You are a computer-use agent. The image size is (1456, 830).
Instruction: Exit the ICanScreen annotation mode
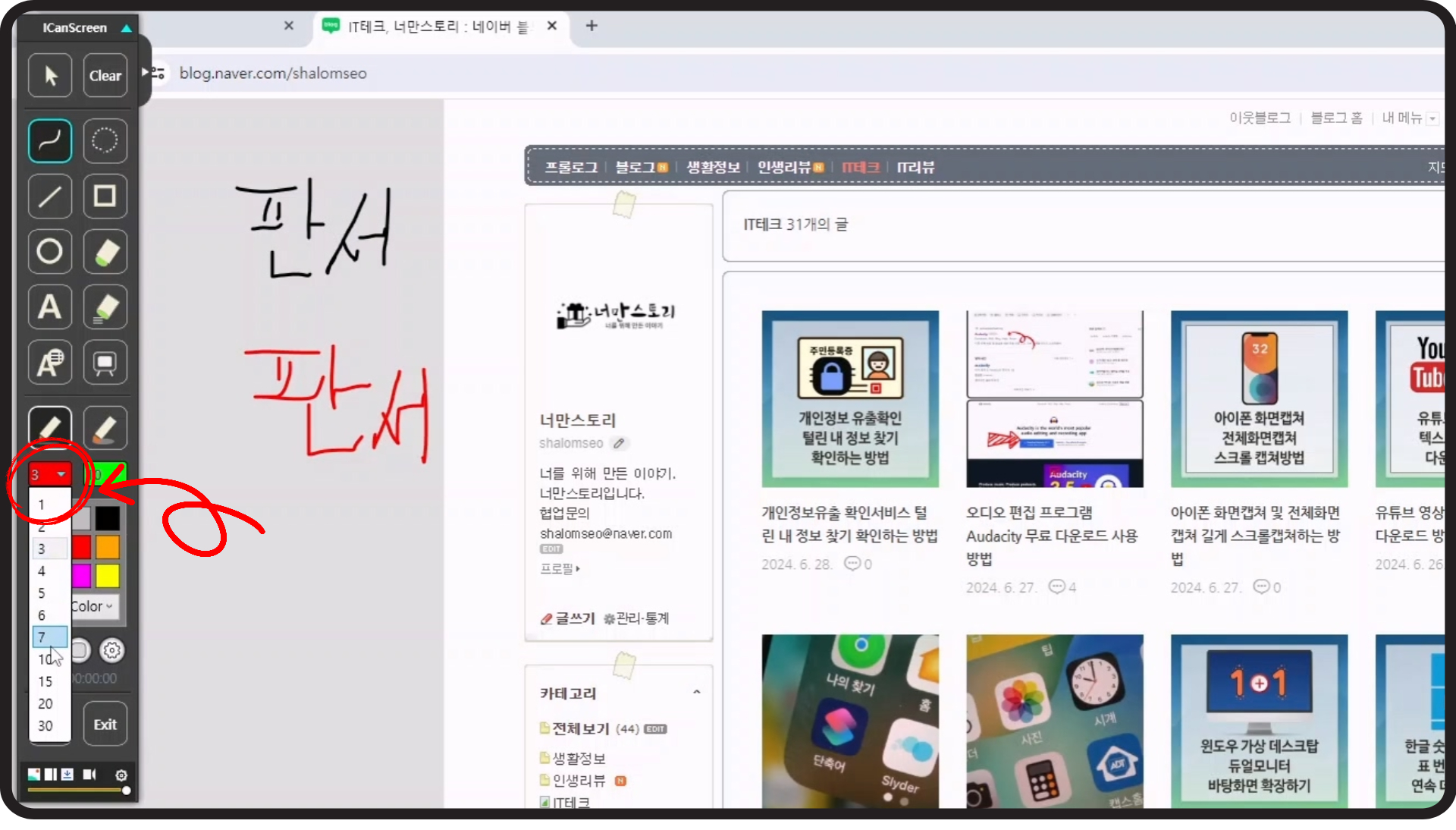coord(105,725)
